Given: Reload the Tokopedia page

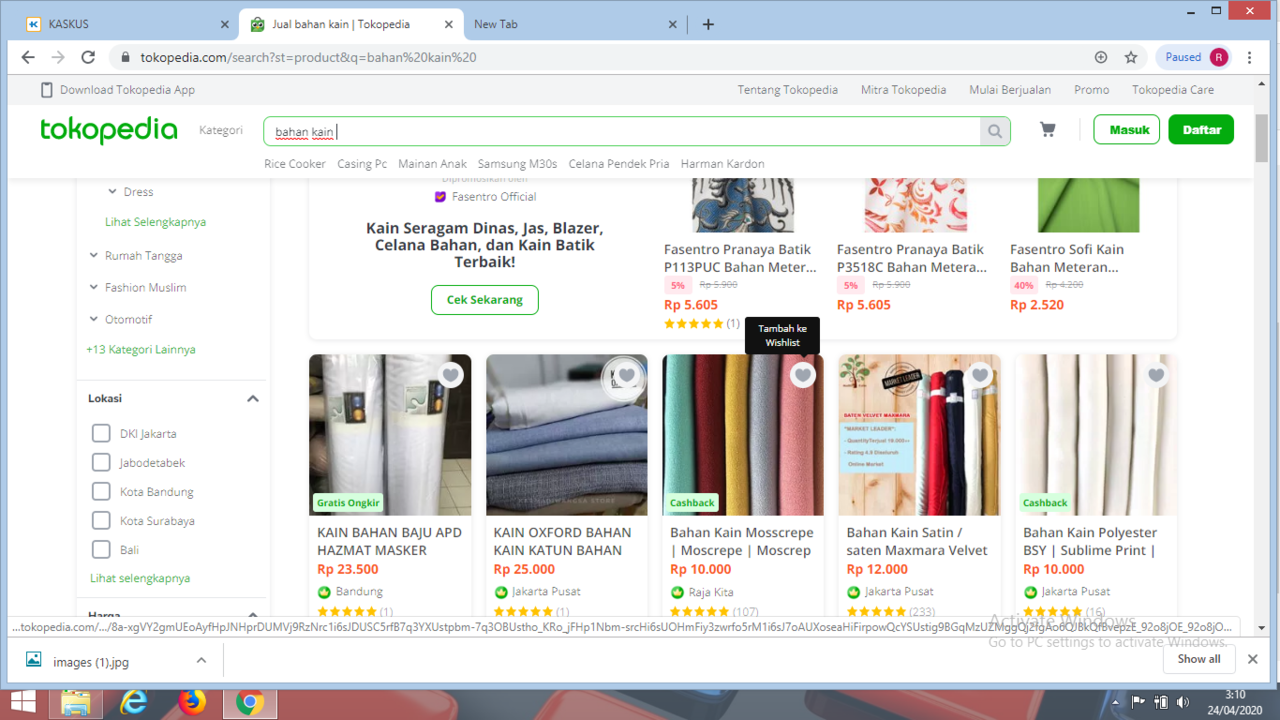Looking at the screenshot, I should pos(88,57).
